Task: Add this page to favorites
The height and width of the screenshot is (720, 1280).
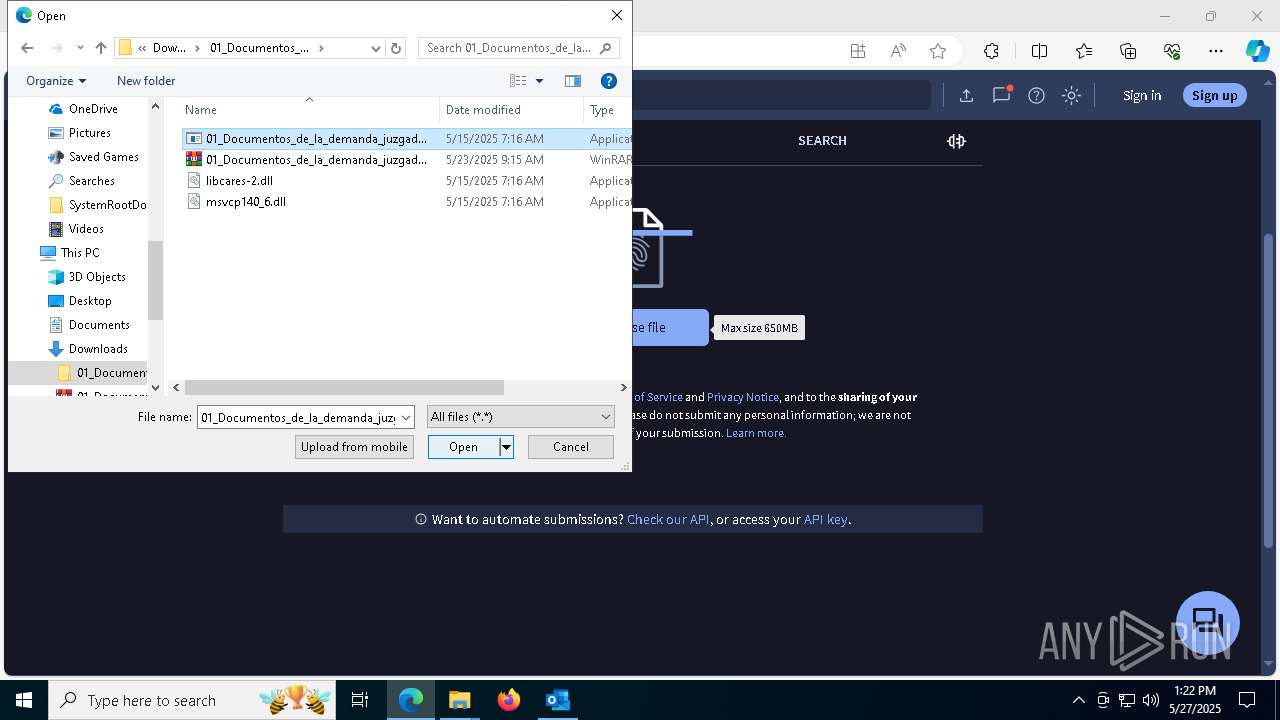Action: 938,51
